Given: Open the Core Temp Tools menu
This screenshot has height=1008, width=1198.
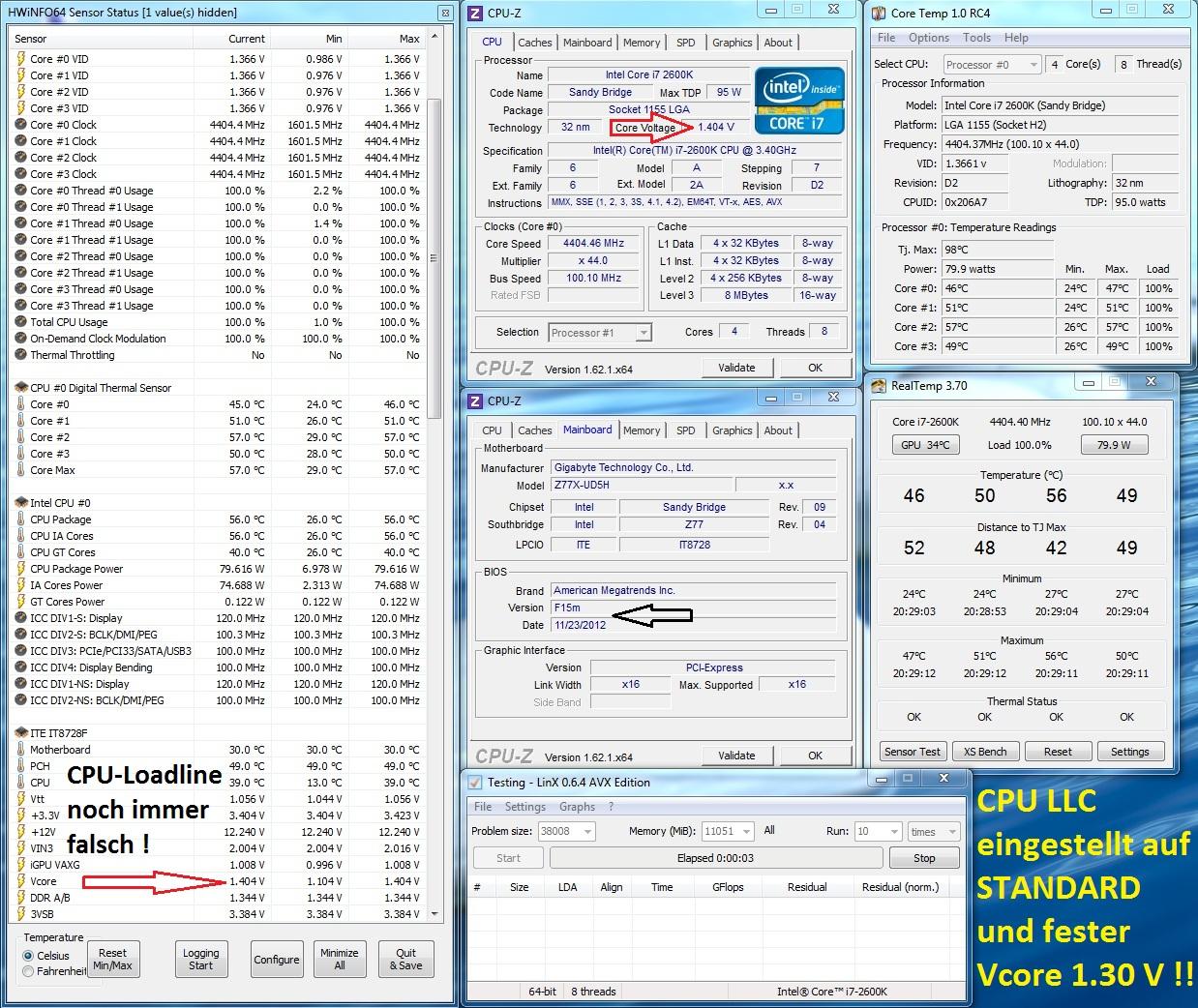Looking at the screenshot, I should coord(976,38).
